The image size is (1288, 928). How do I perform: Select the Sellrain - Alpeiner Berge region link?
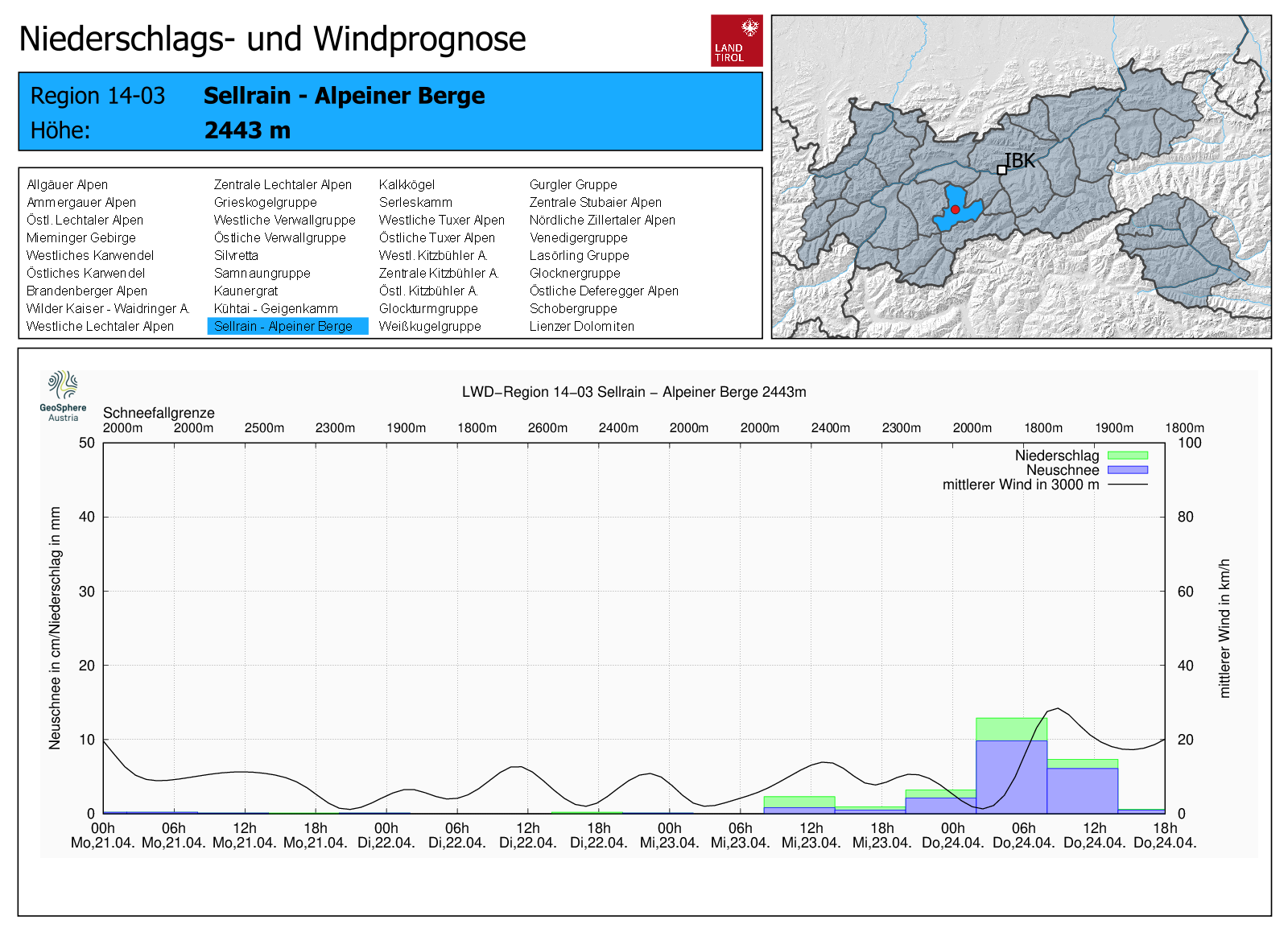tap(283, 326)
